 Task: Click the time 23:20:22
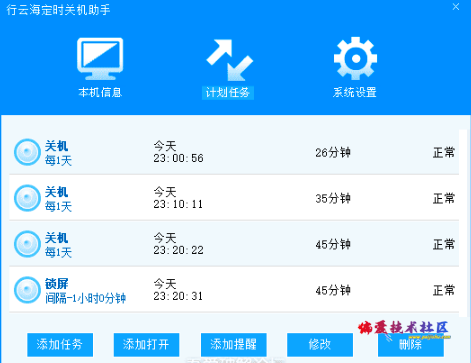point(178,250)
